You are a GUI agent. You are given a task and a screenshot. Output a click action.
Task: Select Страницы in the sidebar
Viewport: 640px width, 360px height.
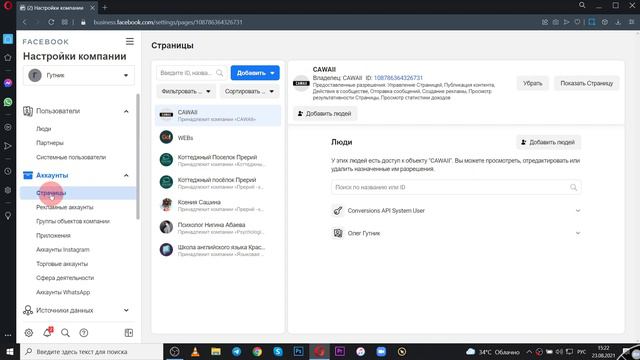[78, 193]
